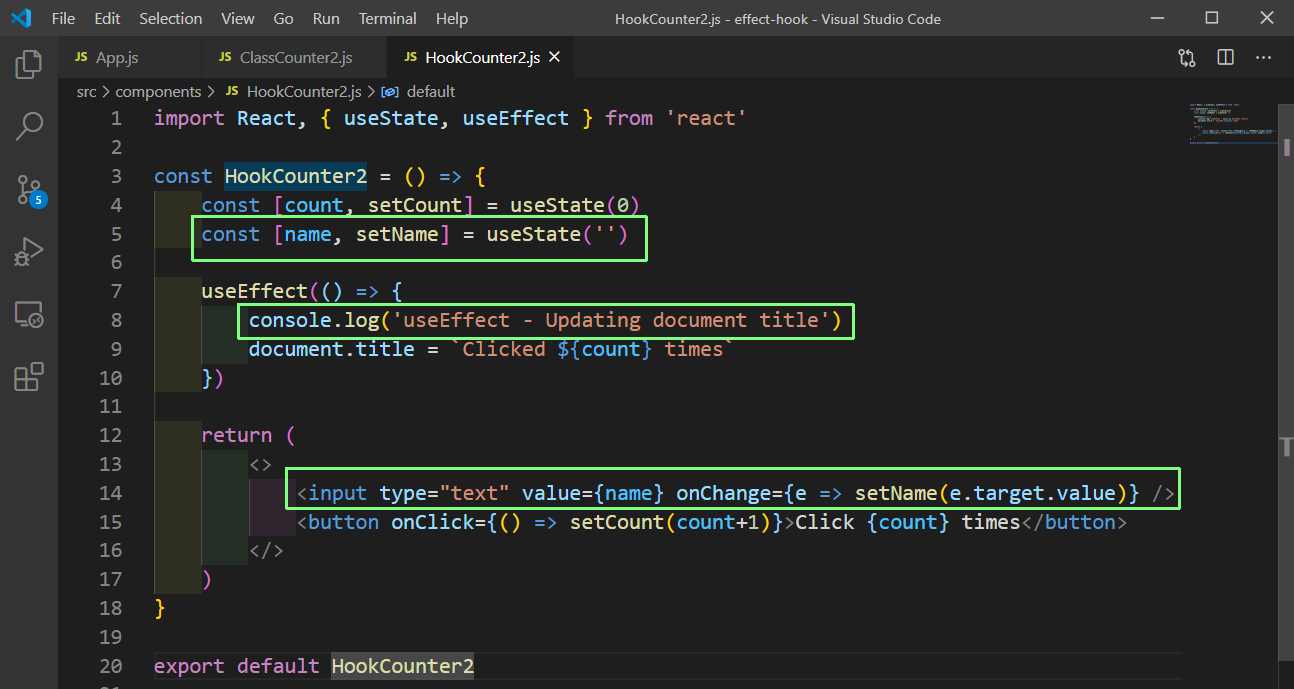1294x689 pixels.
Task: Open the Remote Explorer view
Action: click(x=29, y=315)
